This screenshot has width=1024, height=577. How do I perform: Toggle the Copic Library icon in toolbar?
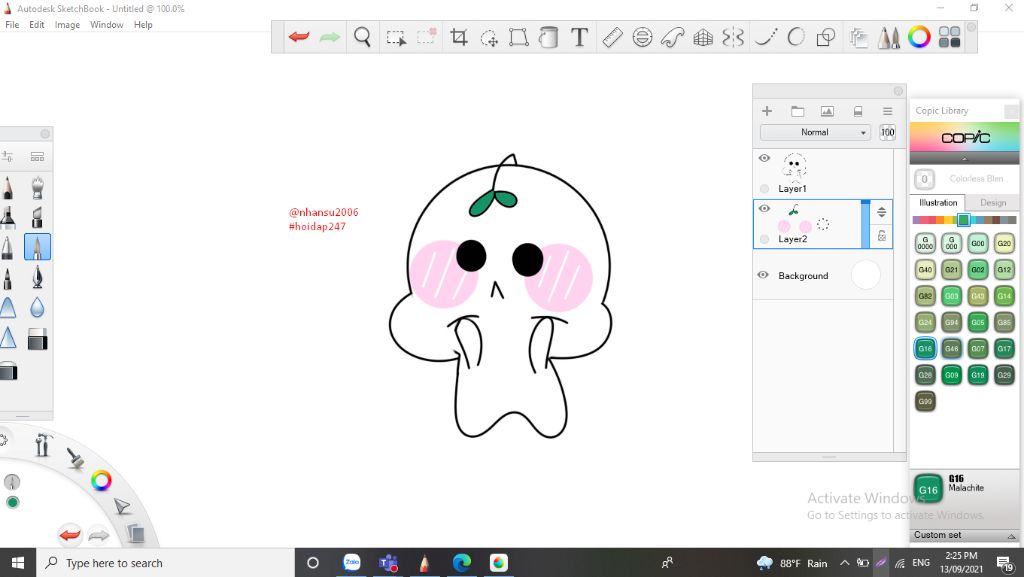click(x=950, y=37)
